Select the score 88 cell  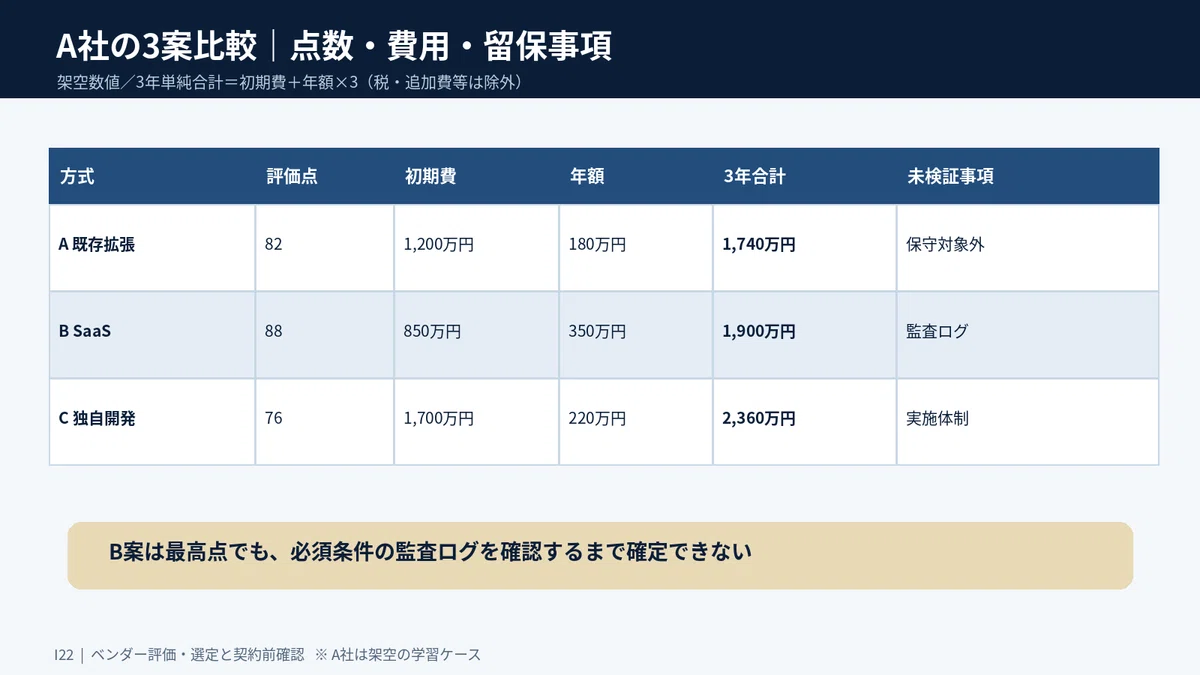point(325,335)
